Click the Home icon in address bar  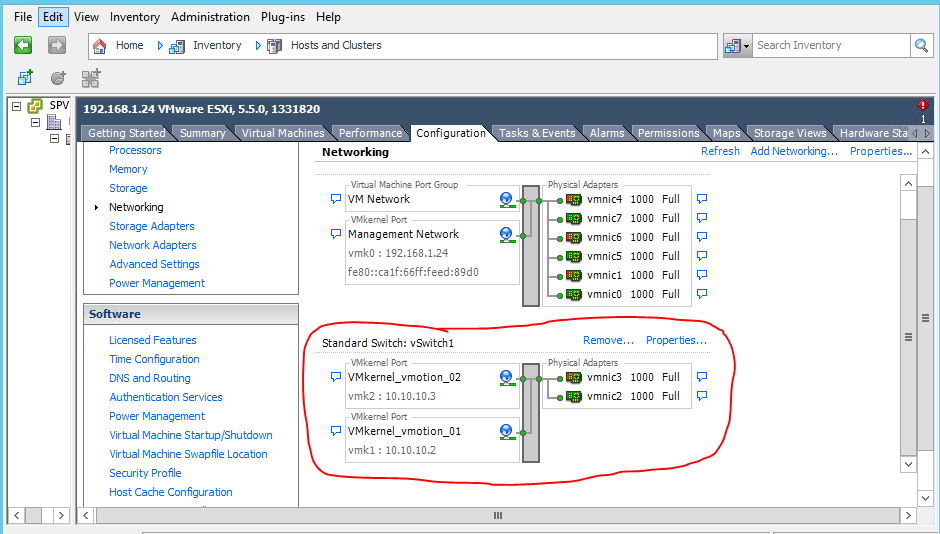(x=100, y=46)
